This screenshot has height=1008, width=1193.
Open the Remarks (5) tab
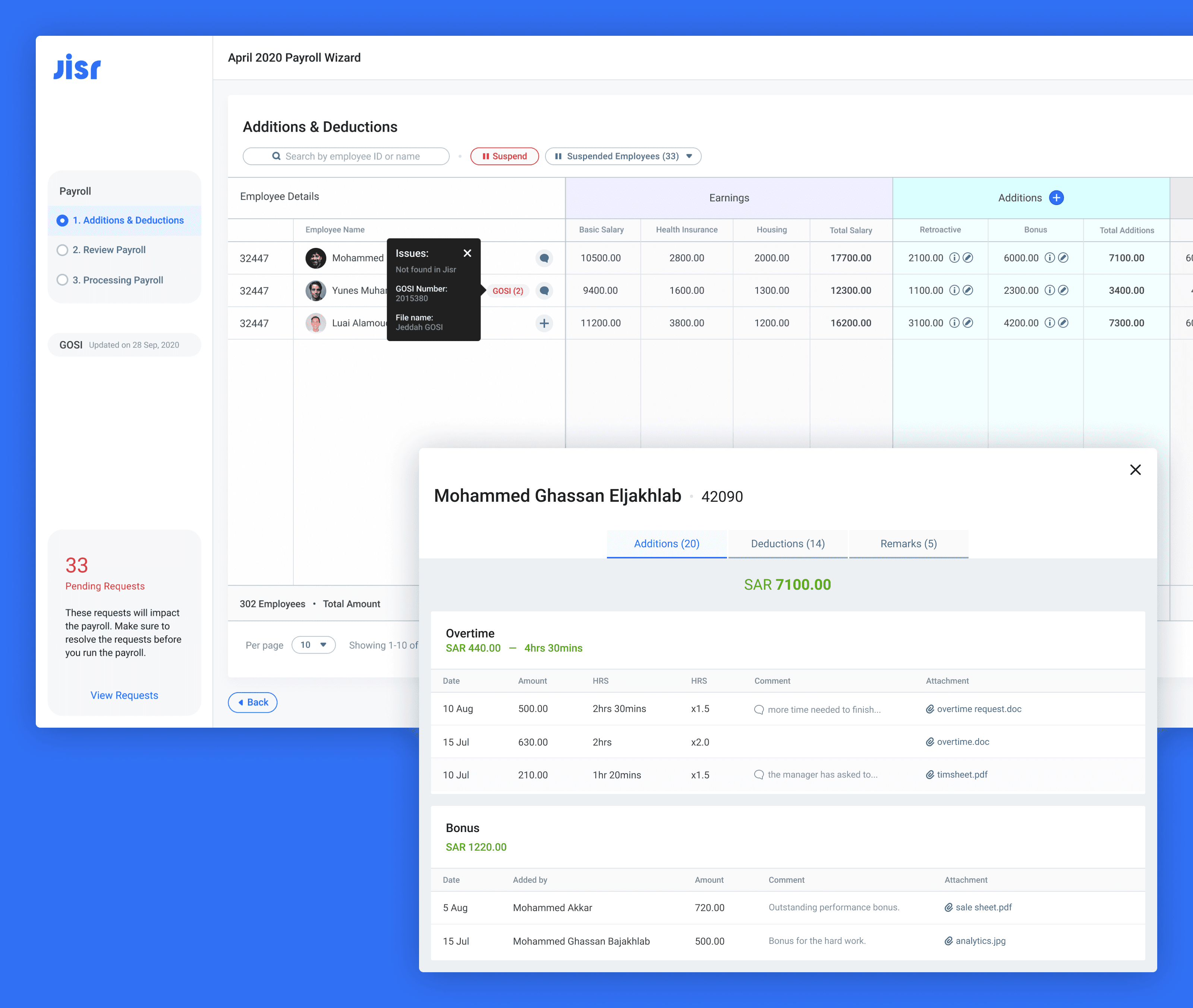(908, 544)
